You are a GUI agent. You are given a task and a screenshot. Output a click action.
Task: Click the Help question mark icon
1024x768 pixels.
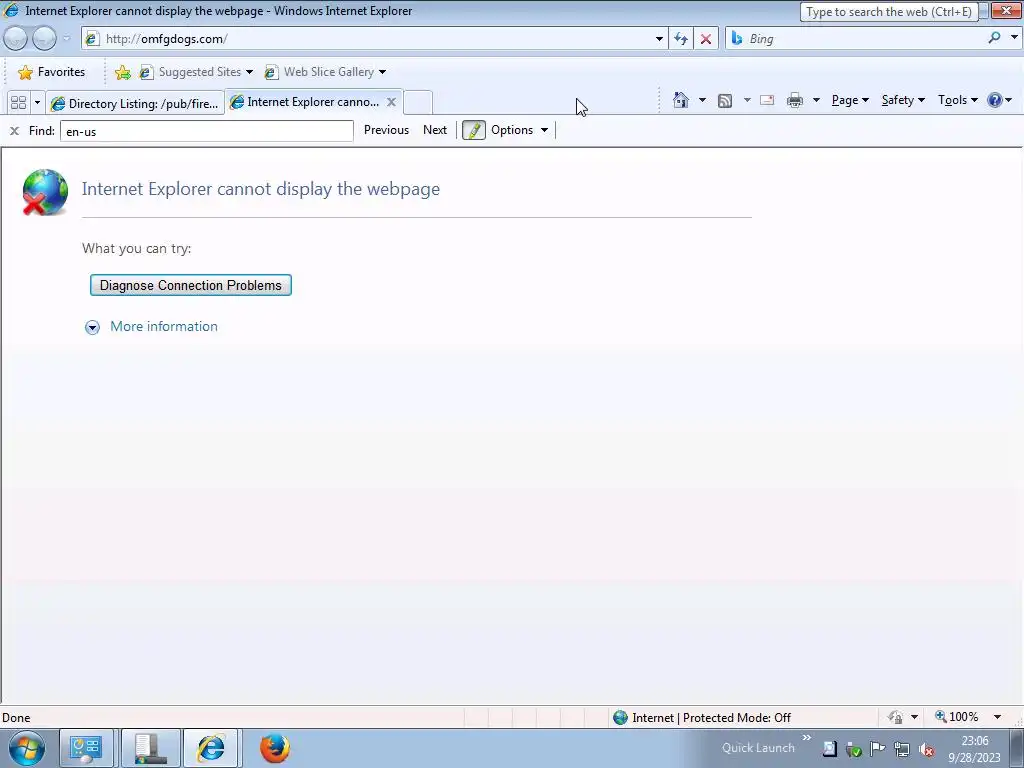pos(995,100)
